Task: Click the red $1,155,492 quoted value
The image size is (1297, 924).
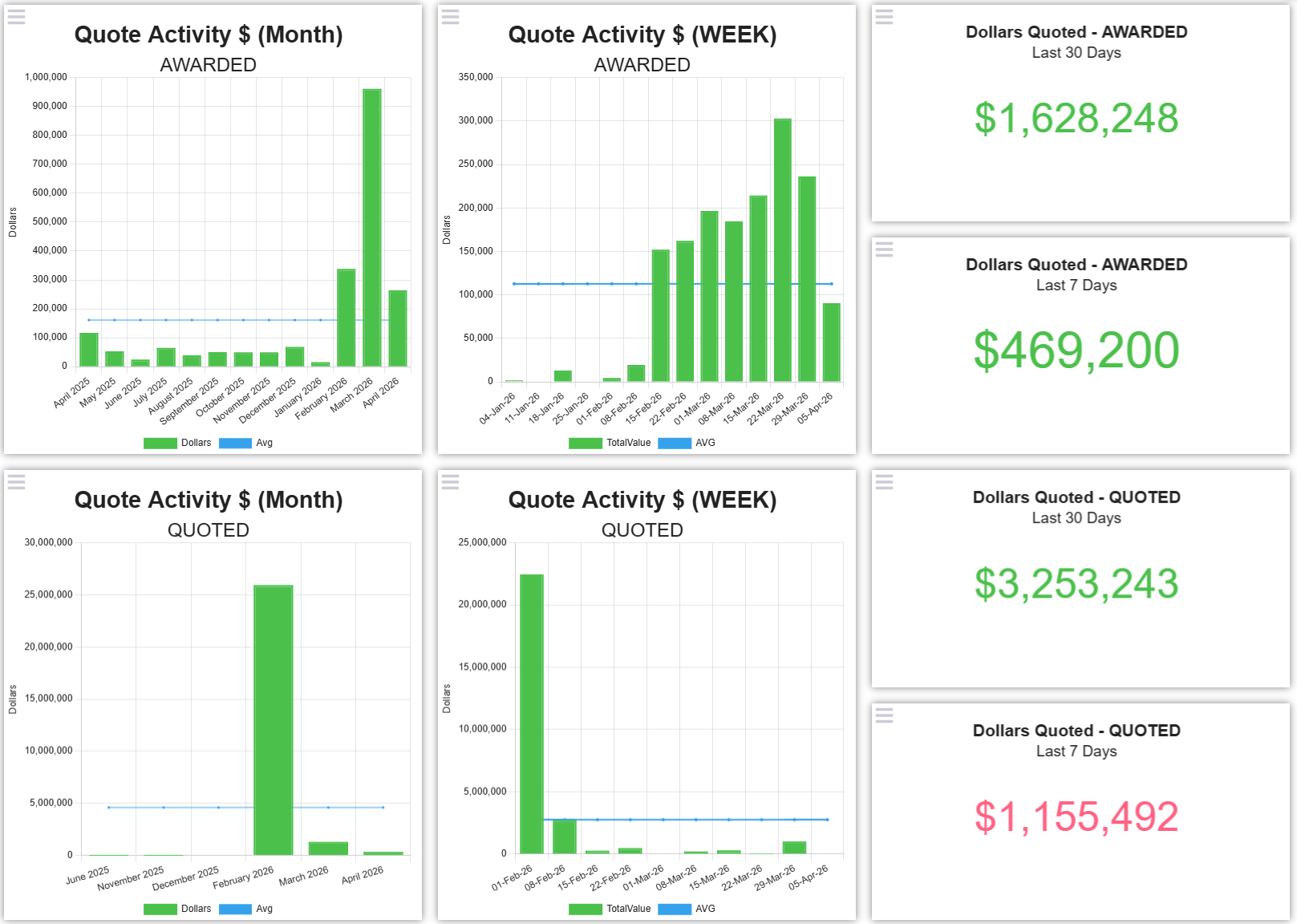Action: pos(1076,817)
